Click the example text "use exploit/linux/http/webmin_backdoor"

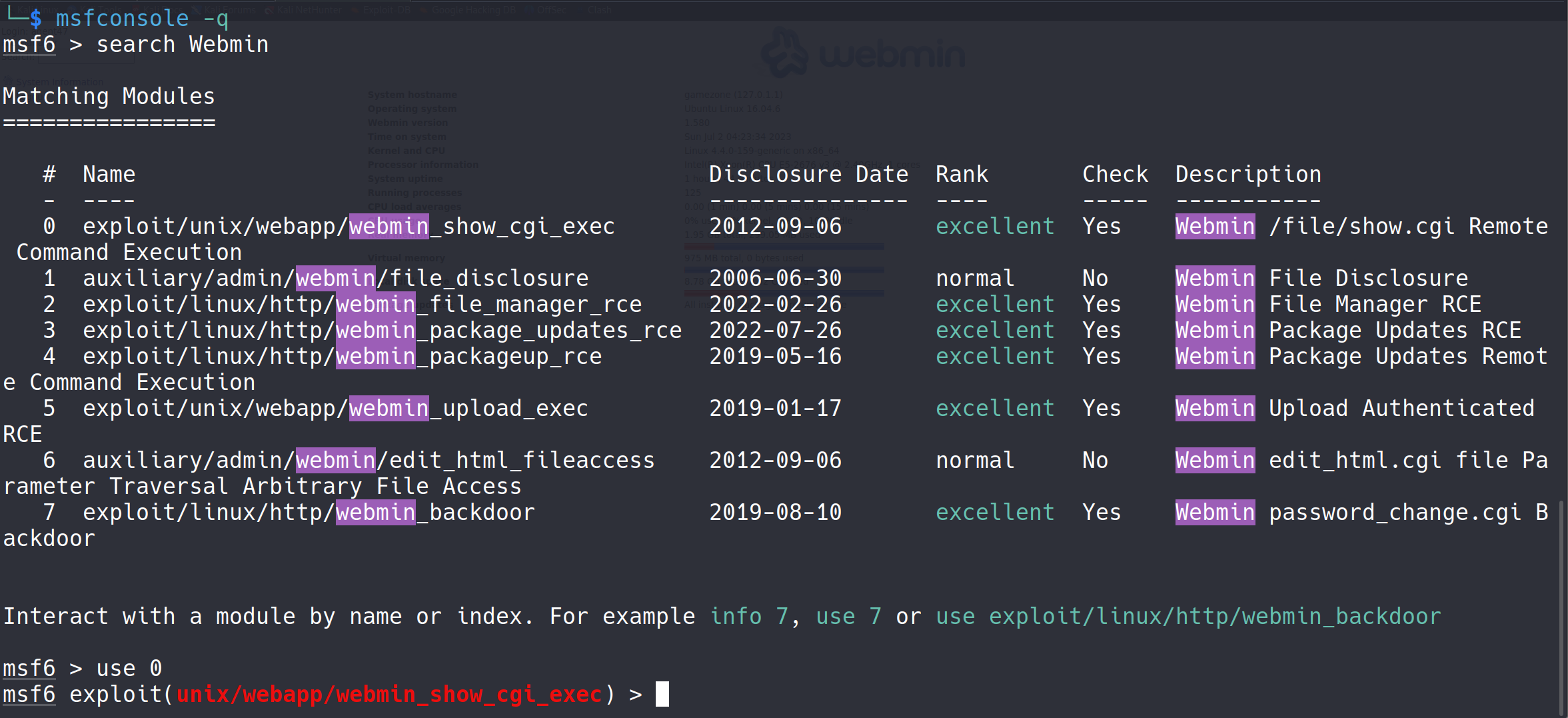[1187, 617]
